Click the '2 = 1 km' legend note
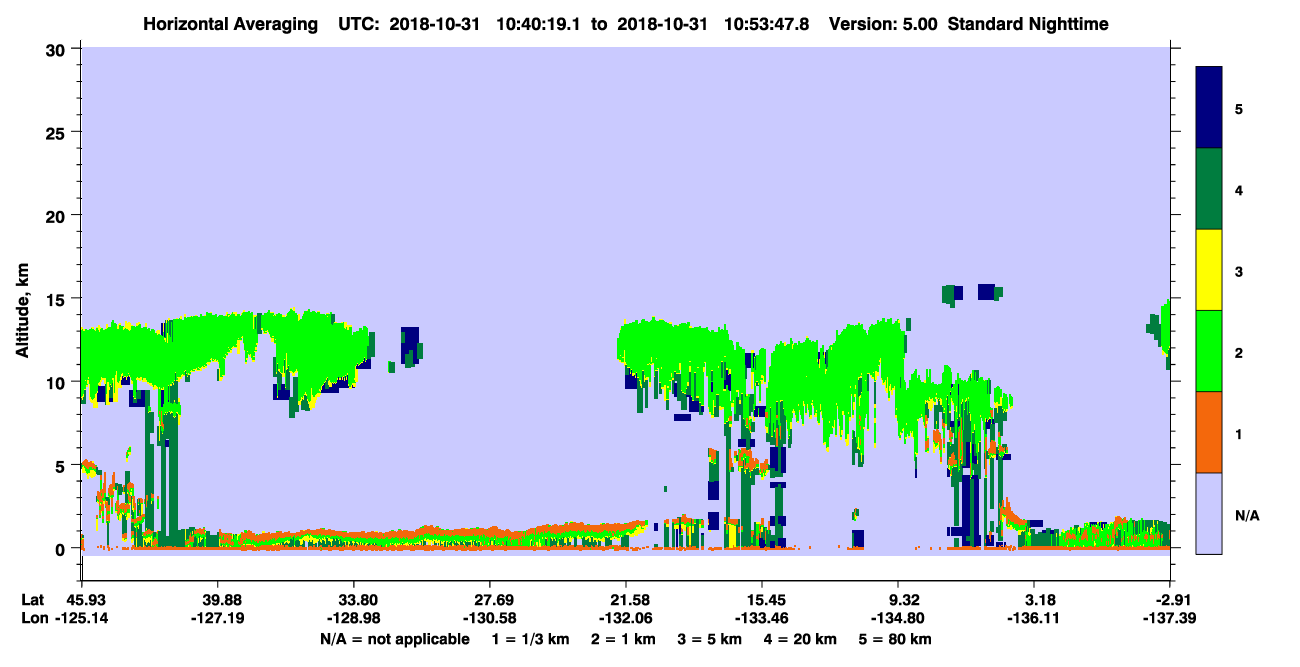Image resolution: width=1300 pixels, height=667 pixels. [622, 639]
